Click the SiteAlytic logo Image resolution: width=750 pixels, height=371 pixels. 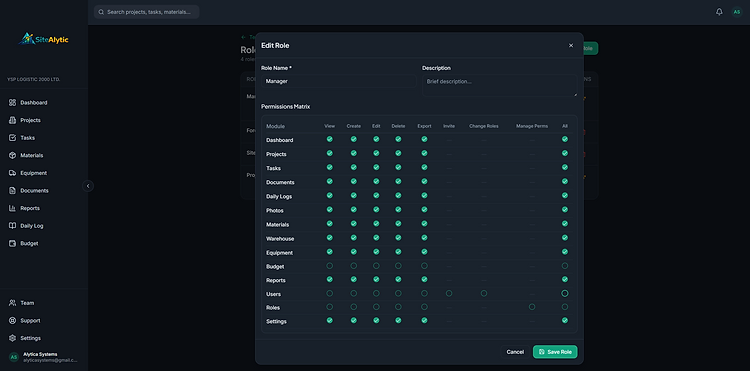[44, 39]
